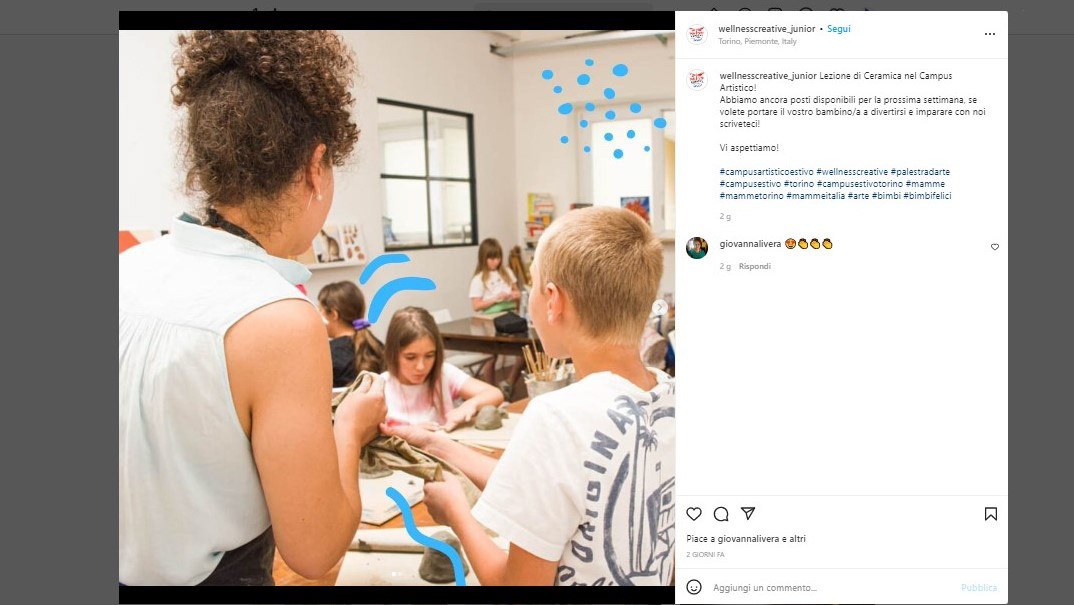
Task: Click the Segui follow link
Action: click(x=838, y=29)
